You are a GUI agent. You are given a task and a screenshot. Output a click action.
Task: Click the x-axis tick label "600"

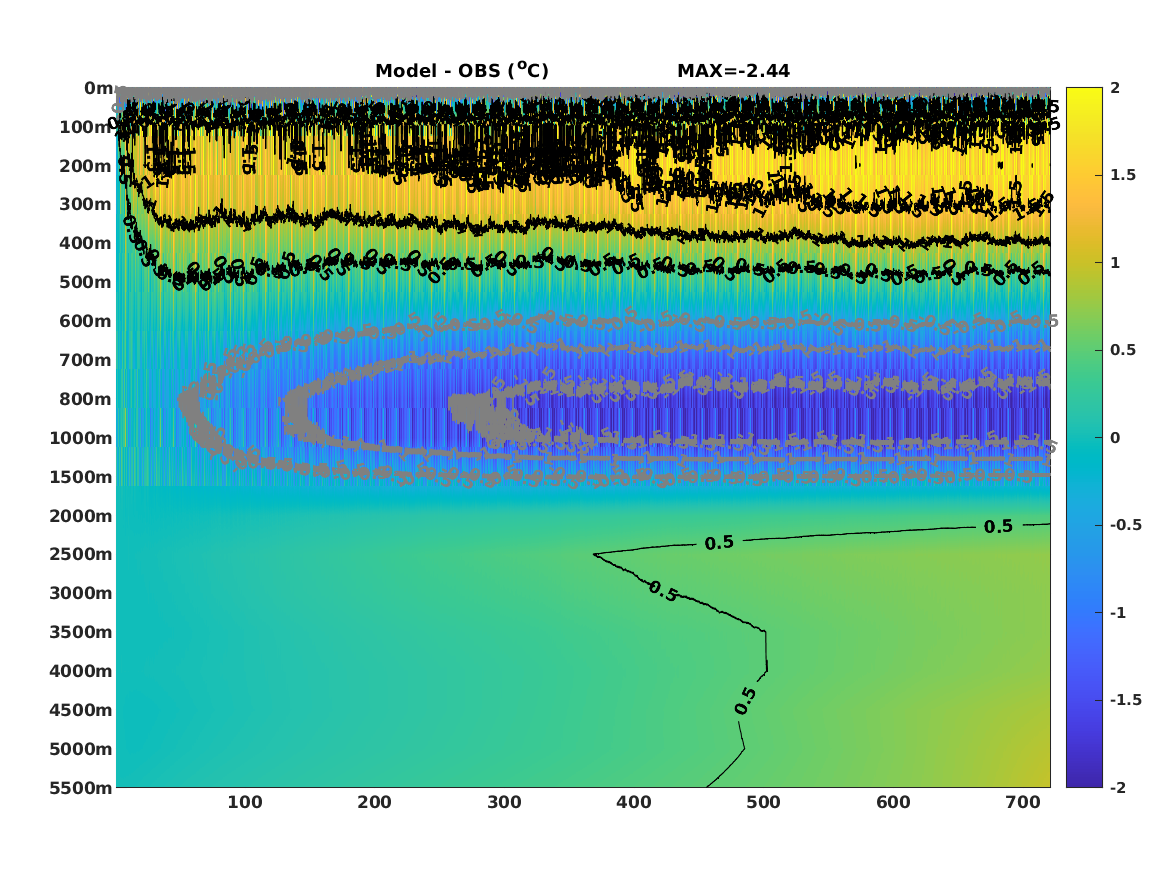(x=893, y=802)
